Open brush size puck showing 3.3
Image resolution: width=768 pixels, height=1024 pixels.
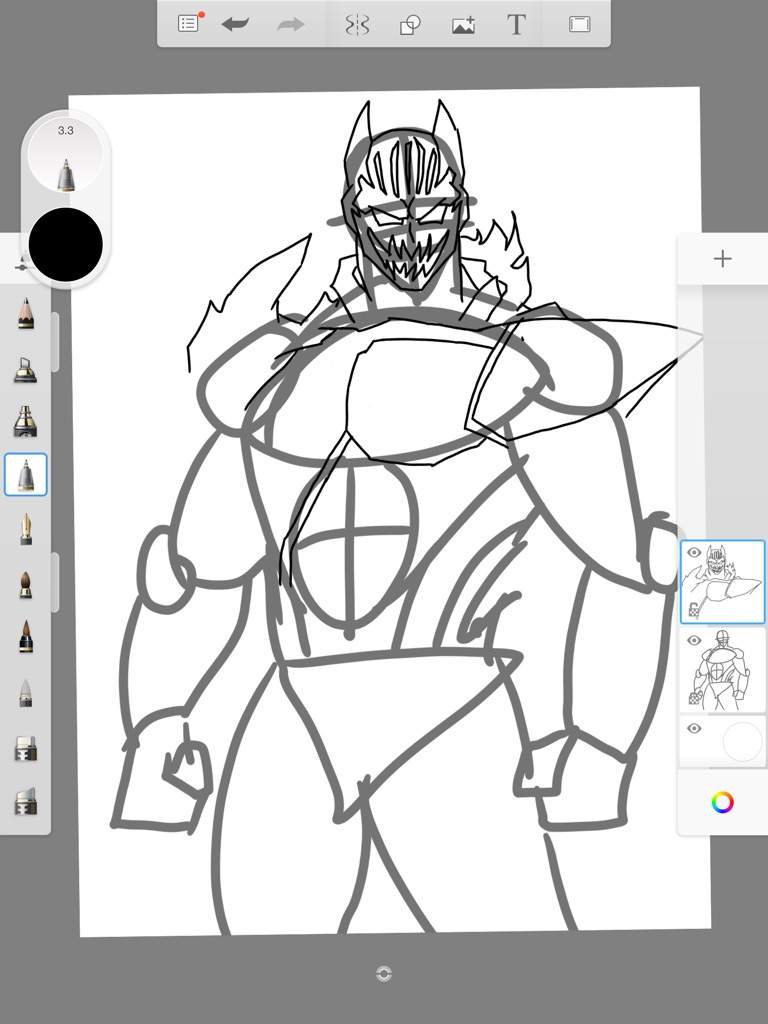pyautogui.click(x=65, y=157)
